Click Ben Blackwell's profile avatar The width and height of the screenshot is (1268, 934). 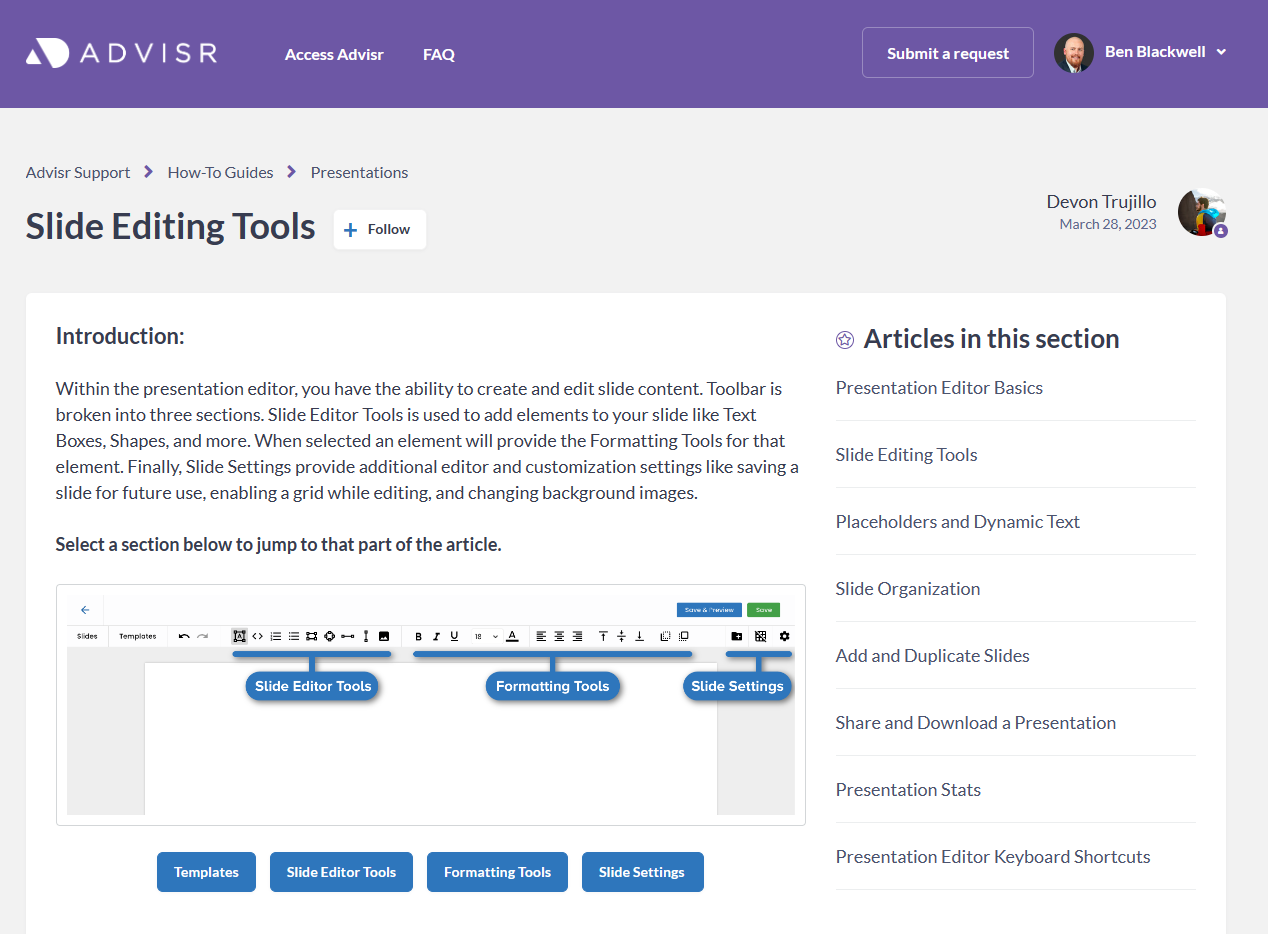(1073, 53)
